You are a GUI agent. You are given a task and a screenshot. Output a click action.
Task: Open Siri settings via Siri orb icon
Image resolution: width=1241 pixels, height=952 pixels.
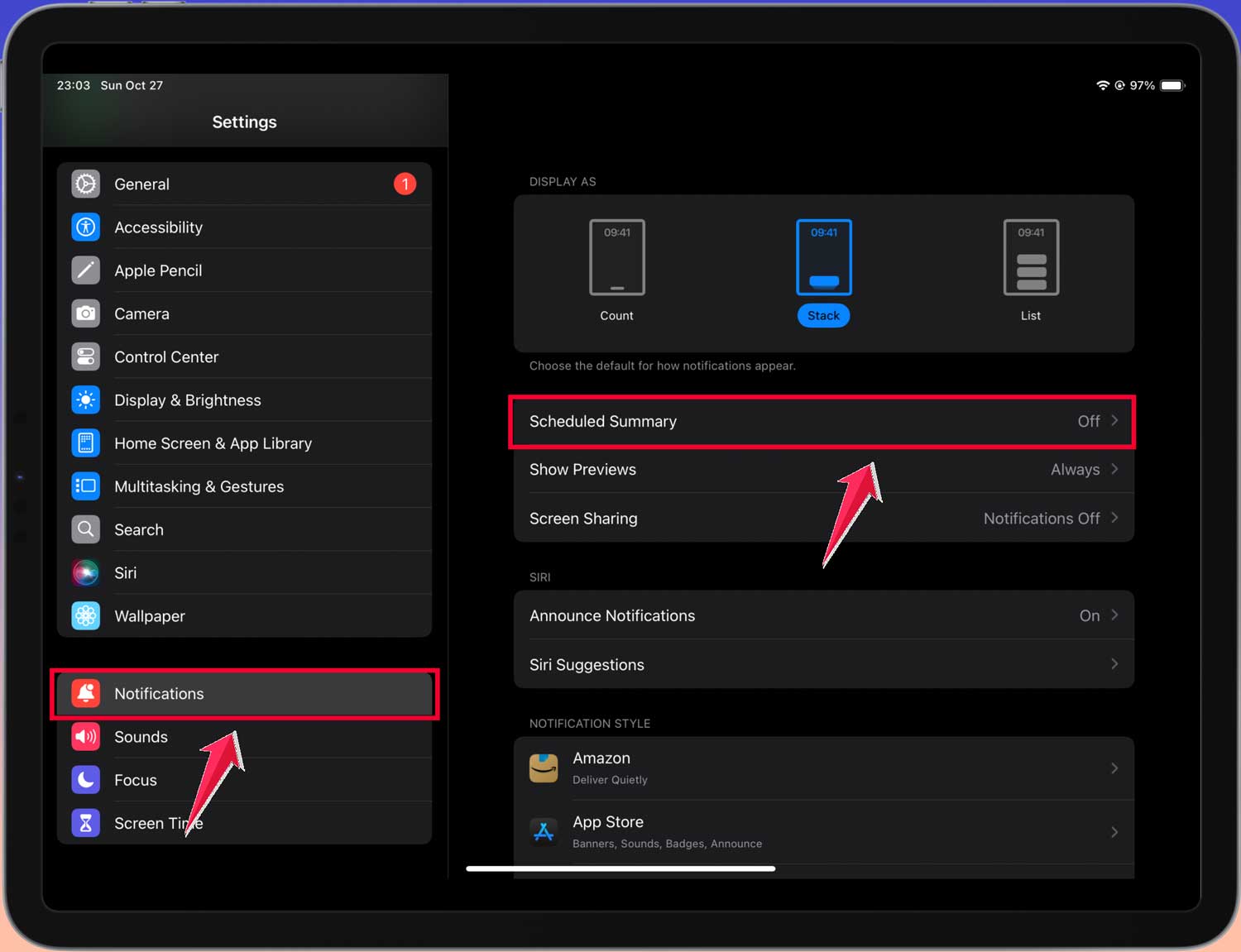pos(85,572)
